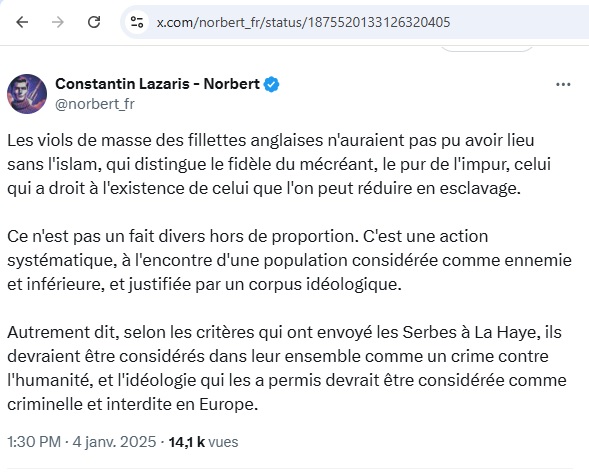The image size is (589, 472).
Task: Click the paragraph starting Ce n'est pas
Action: tap(289, 260)
